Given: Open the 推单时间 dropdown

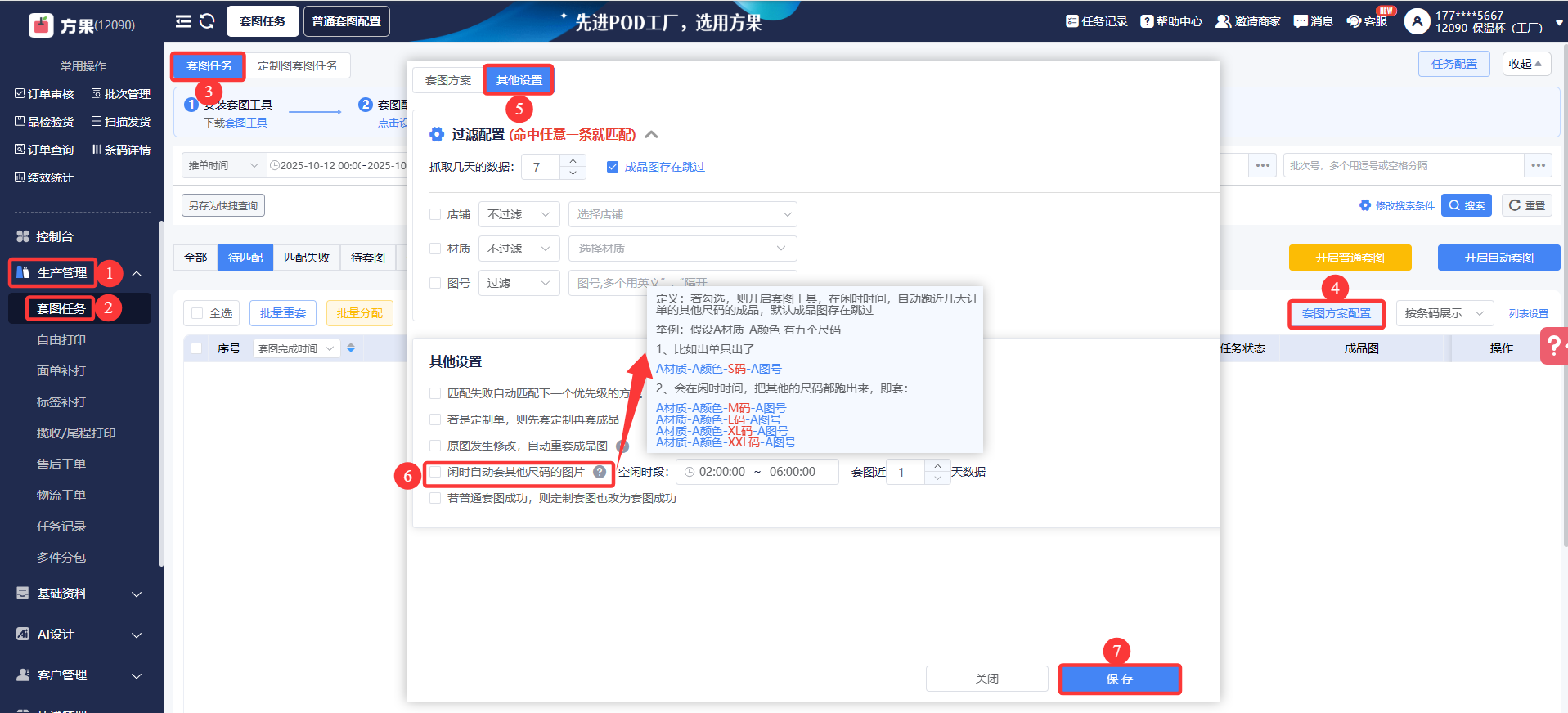Looking at the screenshot, I should (223, 165).
